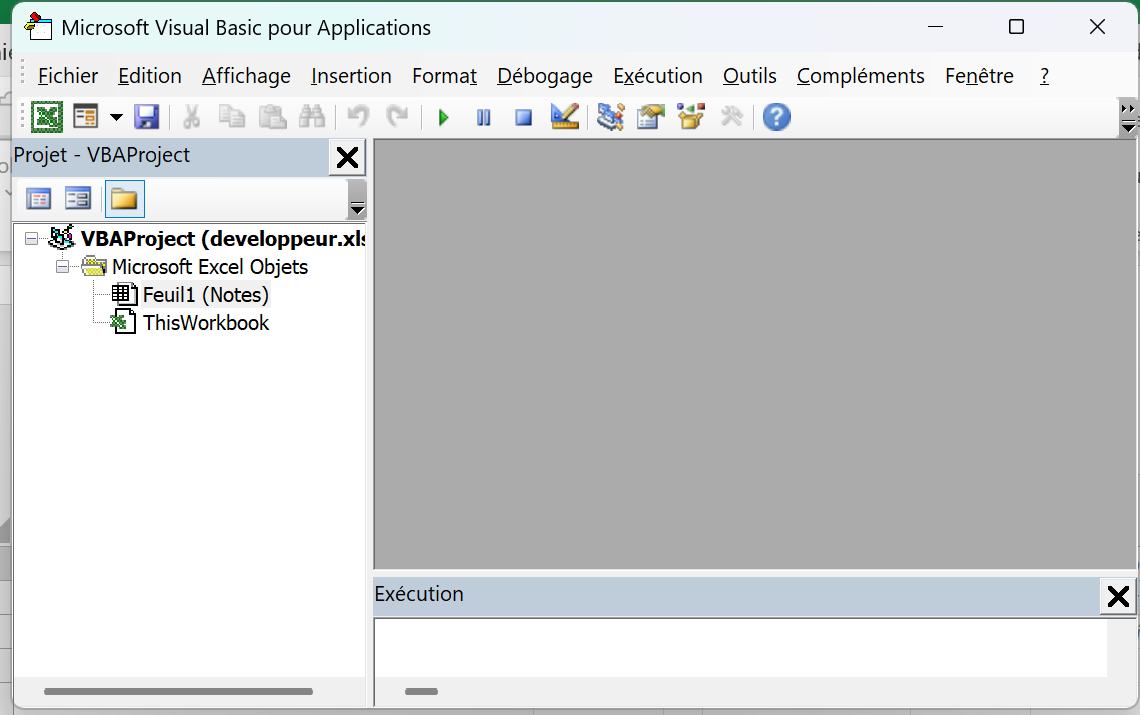Screen dimensions: 1140x715
Task: Close the Projet - VBAProject panel
Action: [348, 157]
